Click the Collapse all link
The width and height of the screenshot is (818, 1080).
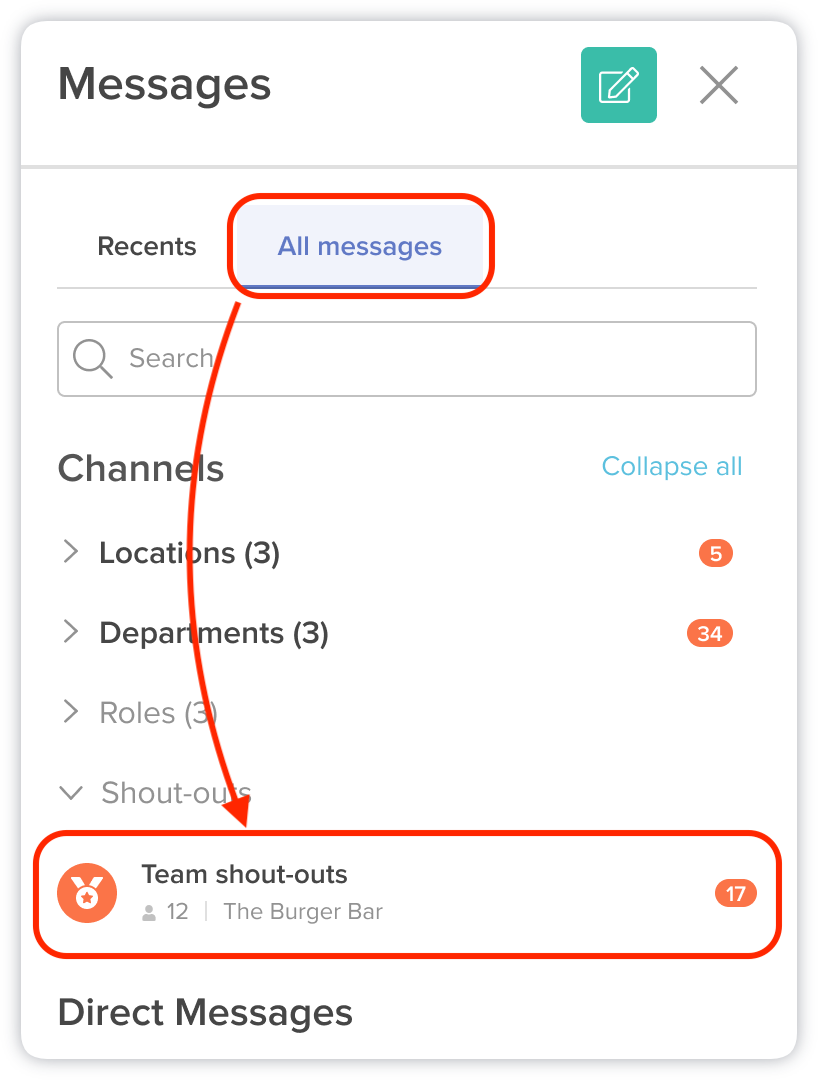(x=672, y=466)
